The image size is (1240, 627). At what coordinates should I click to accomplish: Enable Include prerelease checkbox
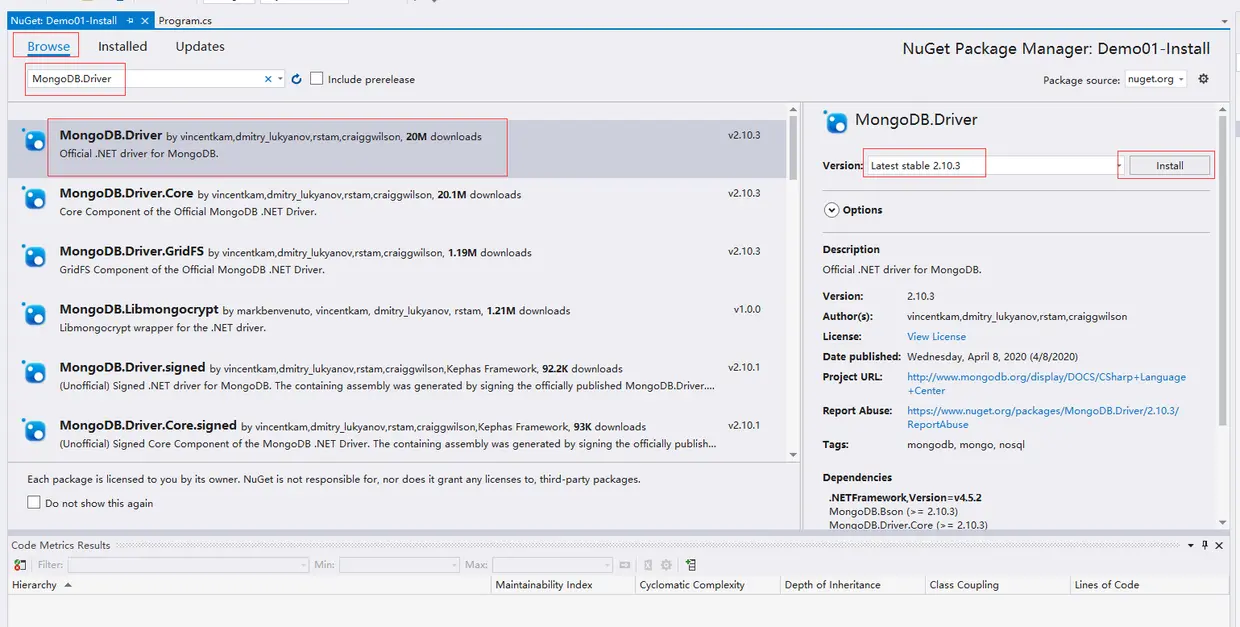pyautogui.click(x=317, y=78)
